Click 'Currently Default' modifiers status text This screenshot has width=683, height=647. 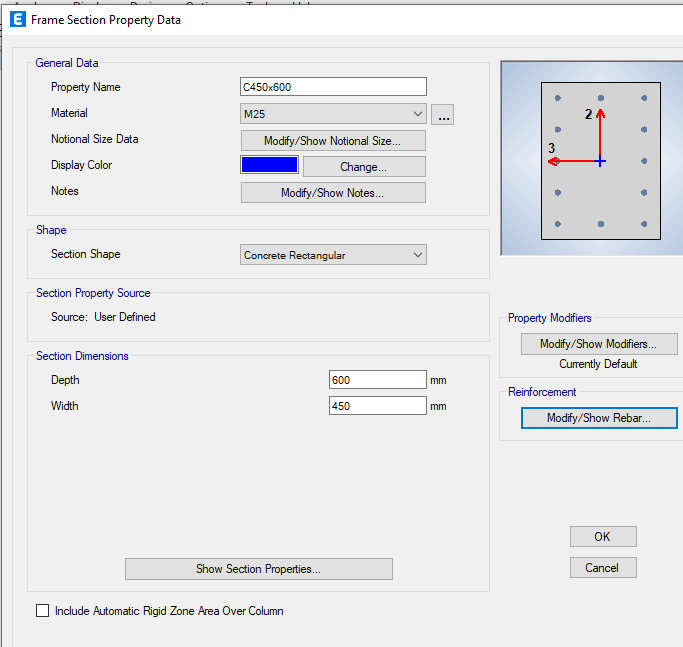coord(598,364)
